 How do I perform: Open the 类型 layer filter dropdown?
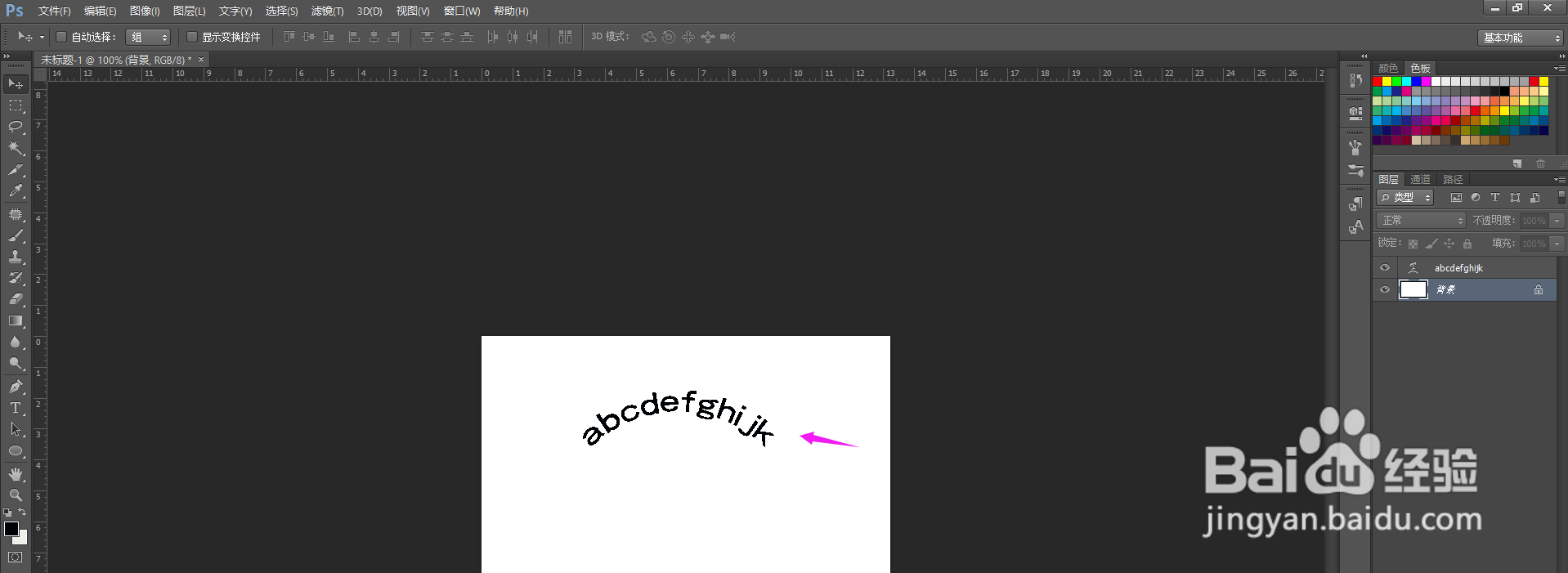(1404, 198)
